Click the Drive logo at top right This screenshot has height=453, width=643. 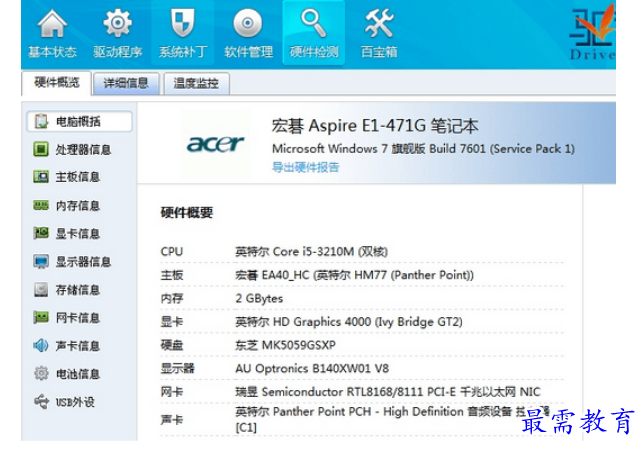tap(592, 33)
